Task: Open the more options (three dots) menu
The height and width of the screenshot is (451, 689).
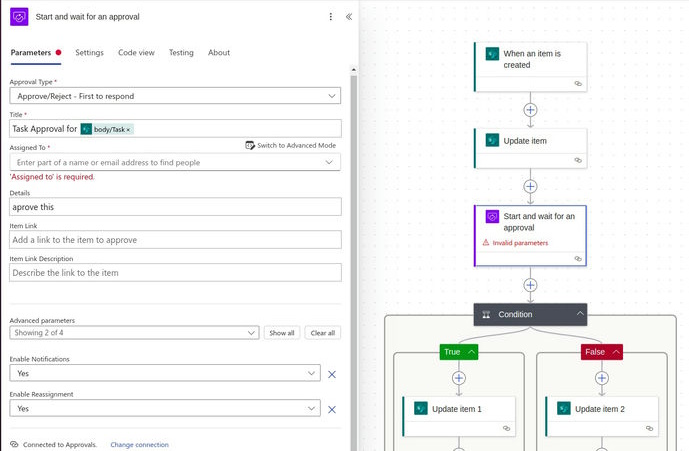Action: [x=331, y=17]
